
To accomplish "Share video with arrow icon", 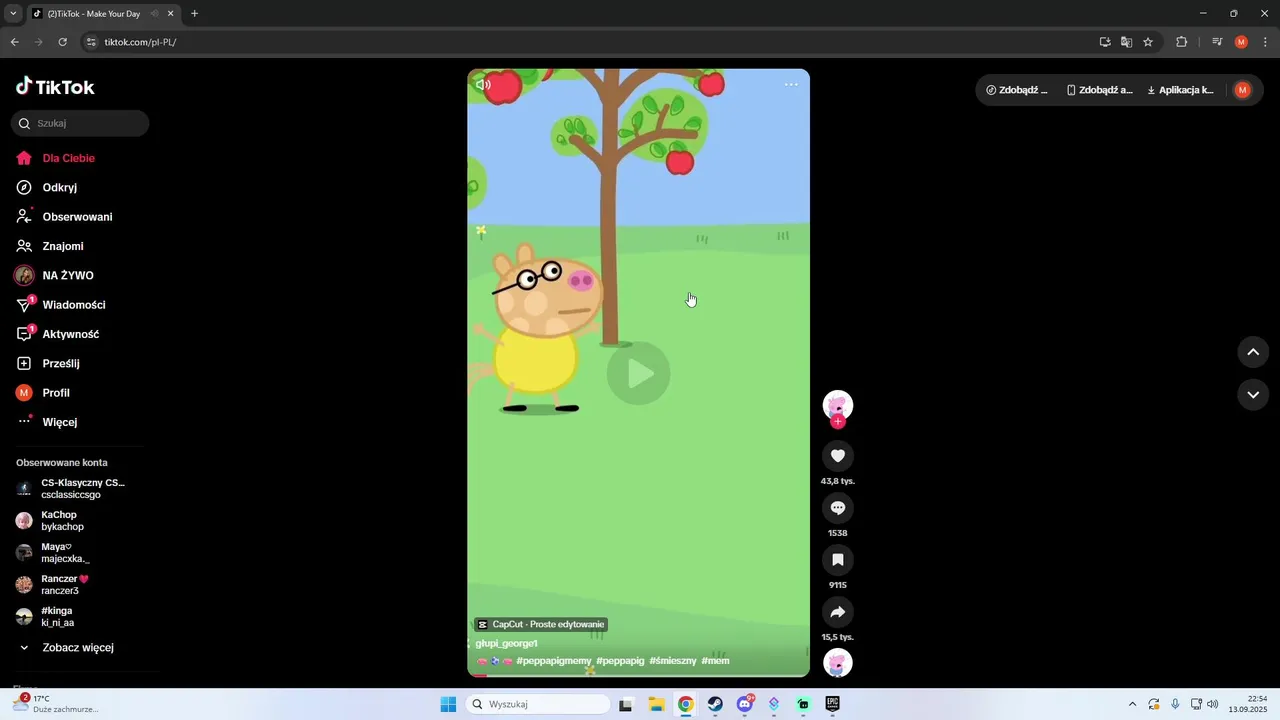I will point(838,612).
